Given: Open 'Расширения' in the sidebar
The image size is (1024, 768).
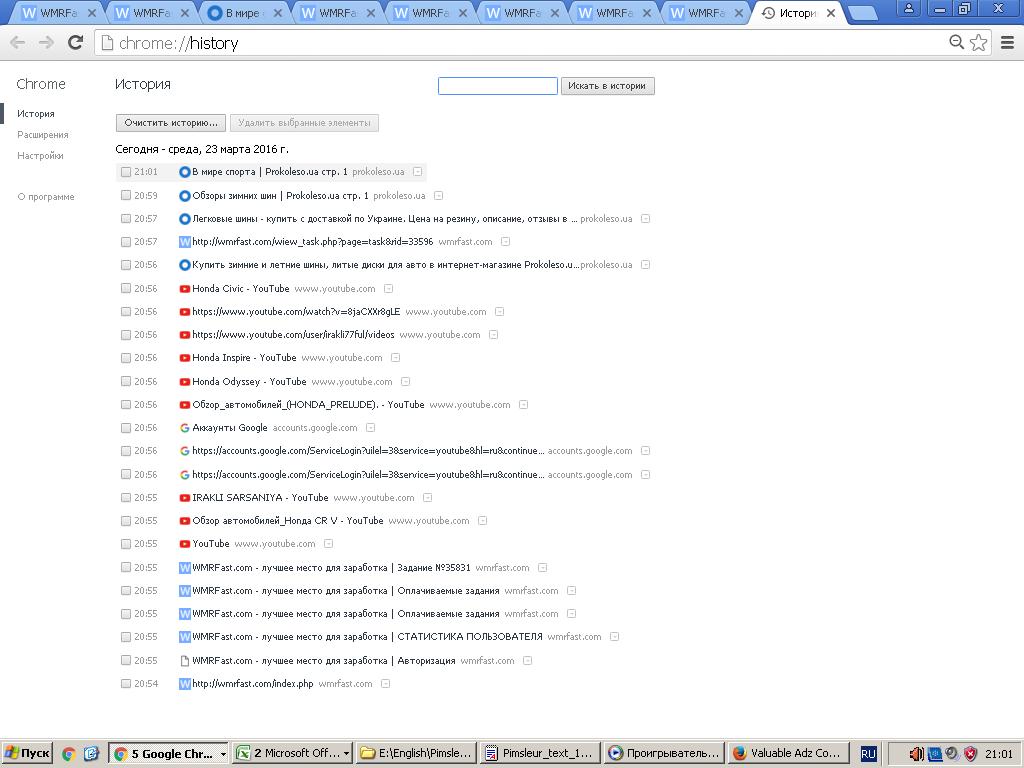Looking at the screenshot, I should [x=42, y=135].
